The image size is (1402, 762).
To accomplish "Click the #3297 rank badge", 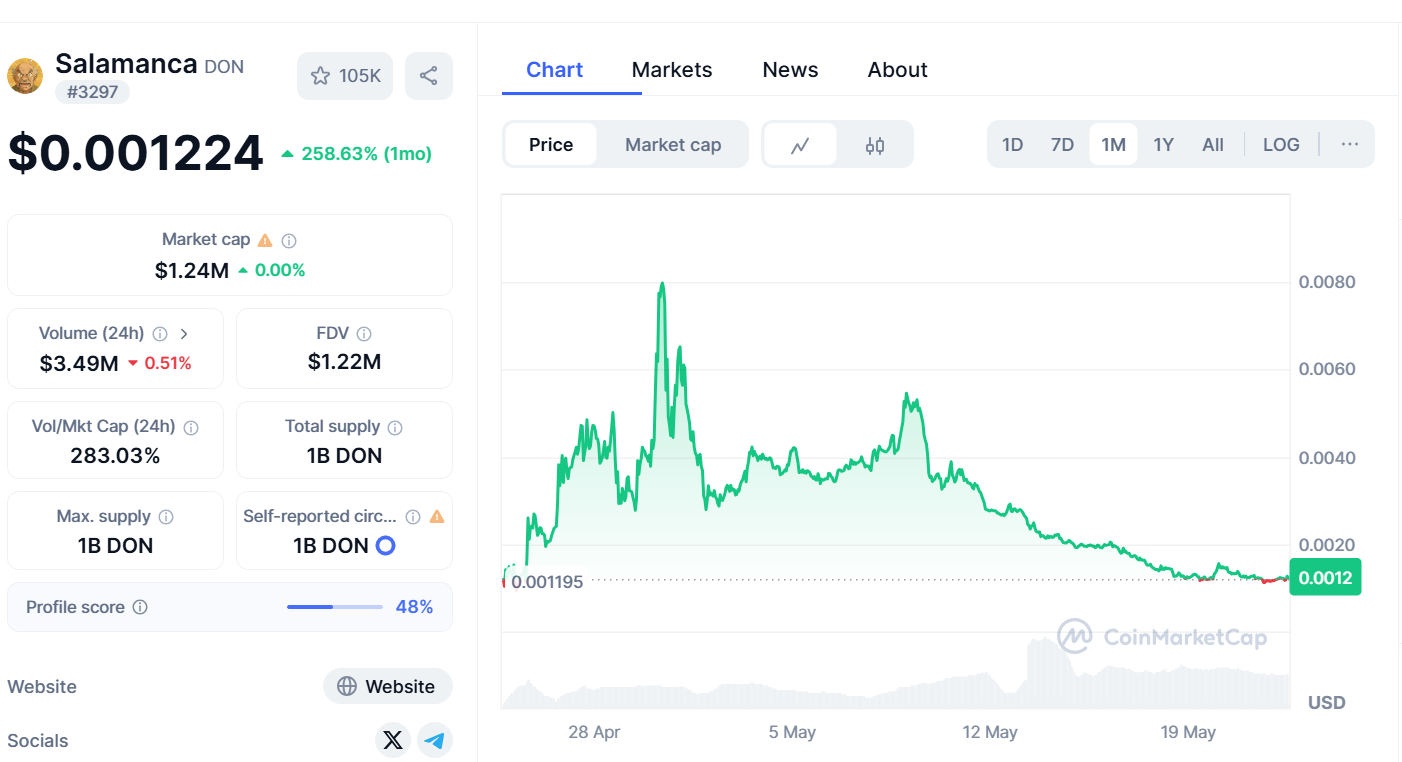I will (x=92, y=92).
